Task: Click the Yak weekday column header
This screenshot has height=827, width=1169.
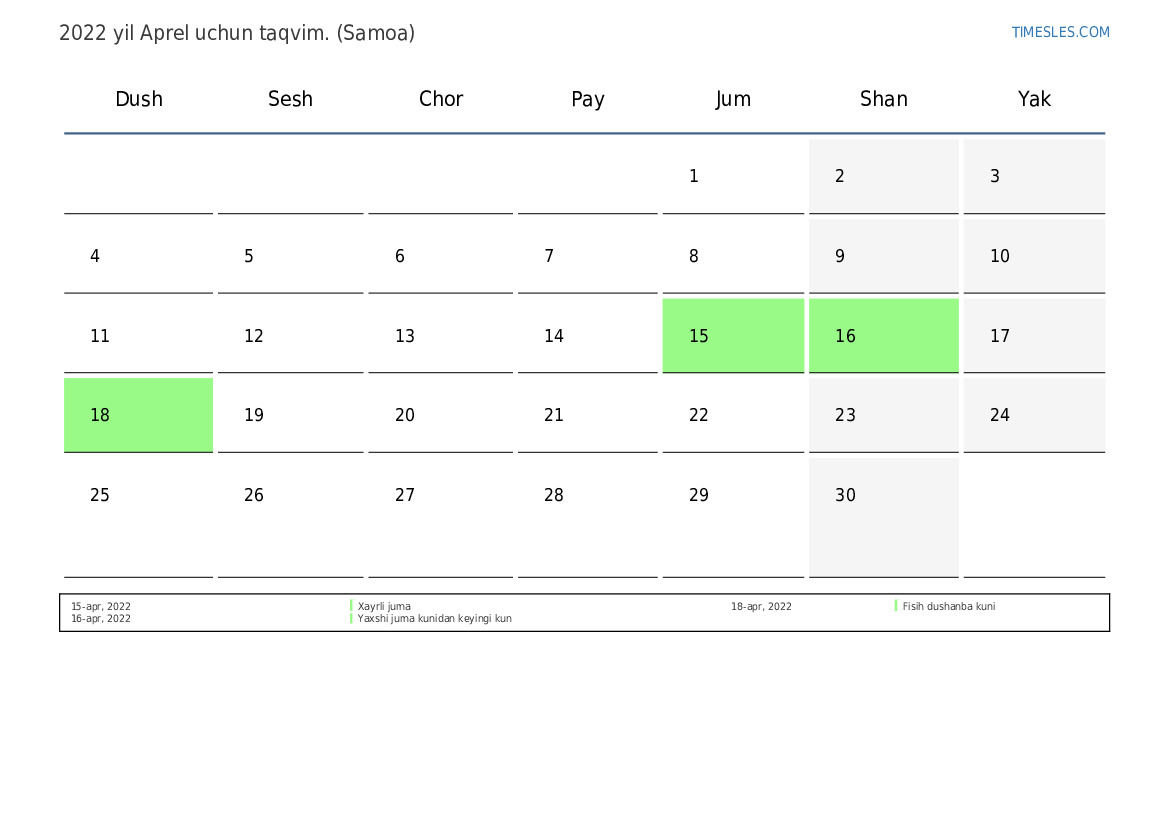Action: point(1034,99)
